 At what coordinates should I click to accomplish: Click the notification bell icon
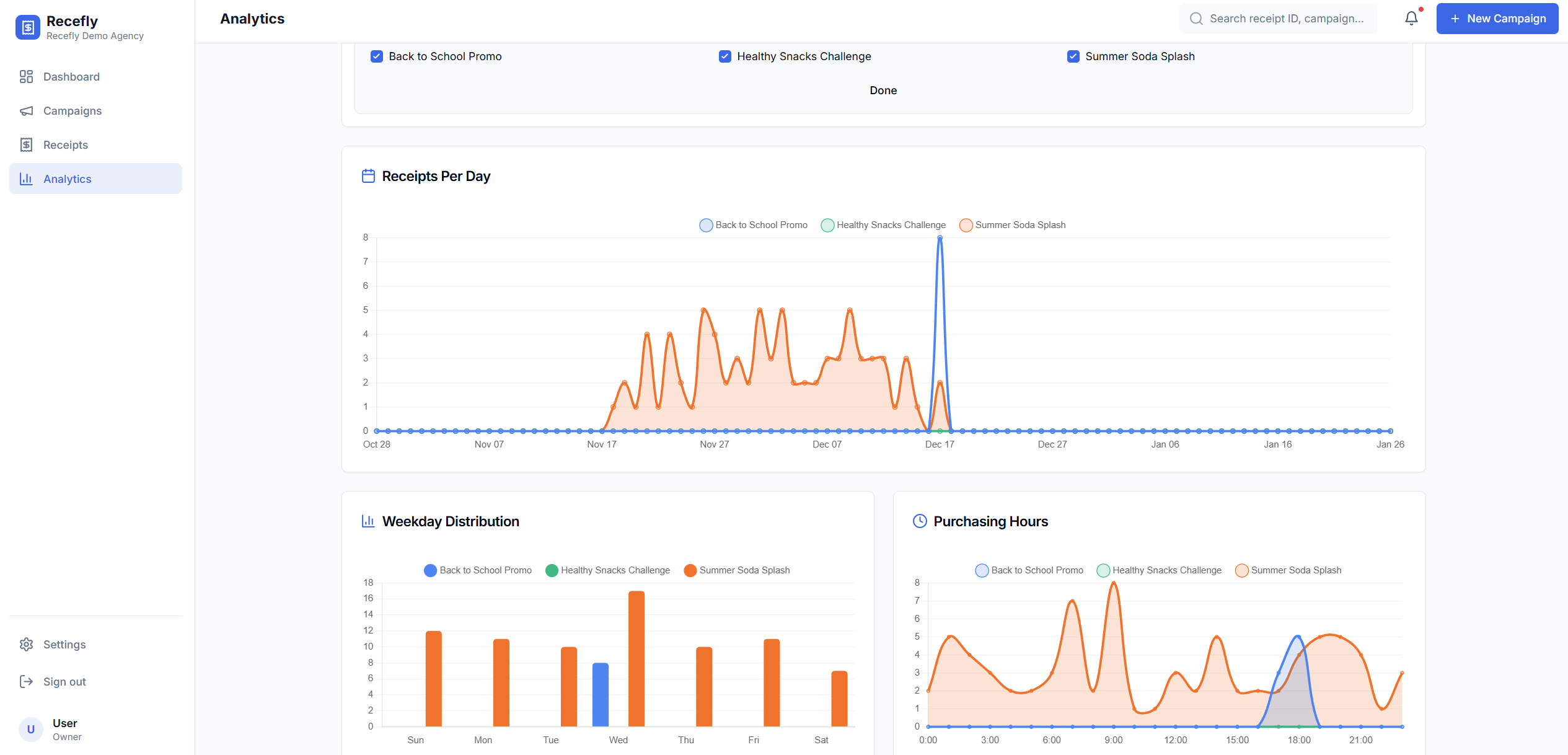[1410, 18]
